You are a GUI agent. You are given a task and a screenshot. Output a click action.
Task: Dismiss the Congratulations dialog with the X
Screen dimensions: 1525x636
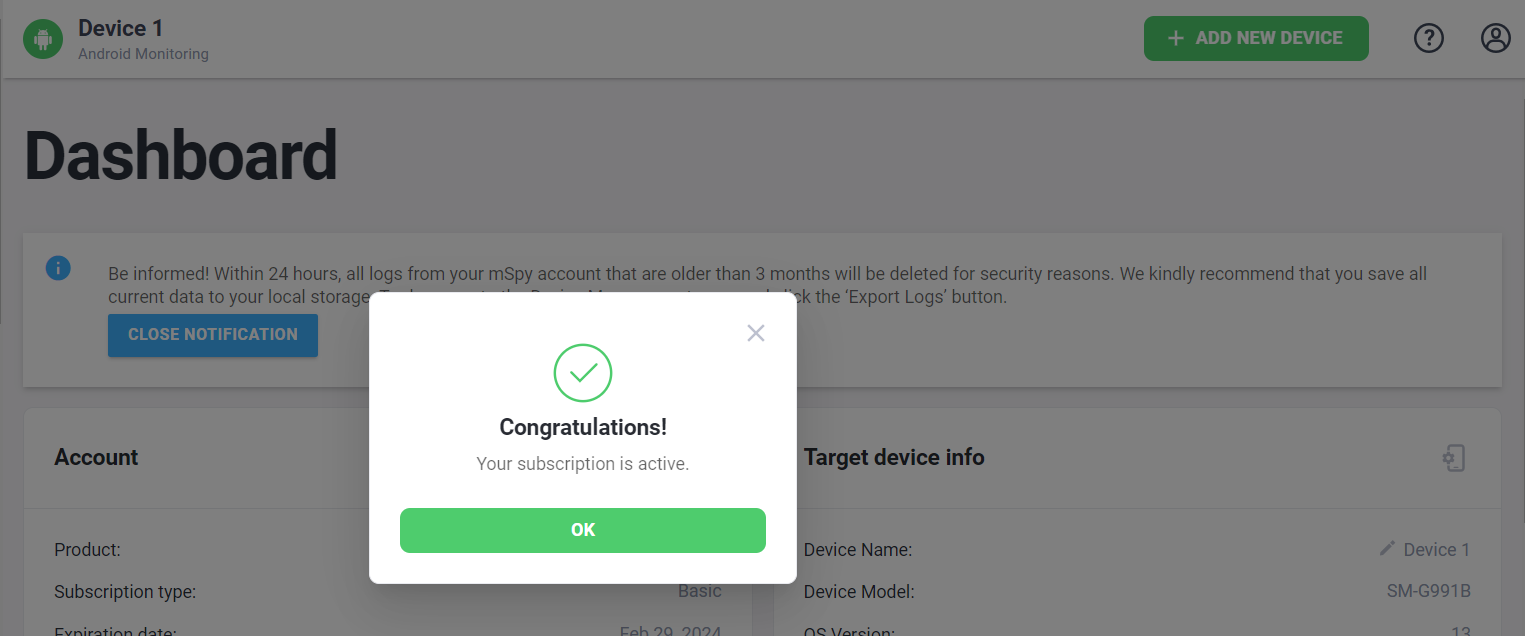tap(756, 333)
